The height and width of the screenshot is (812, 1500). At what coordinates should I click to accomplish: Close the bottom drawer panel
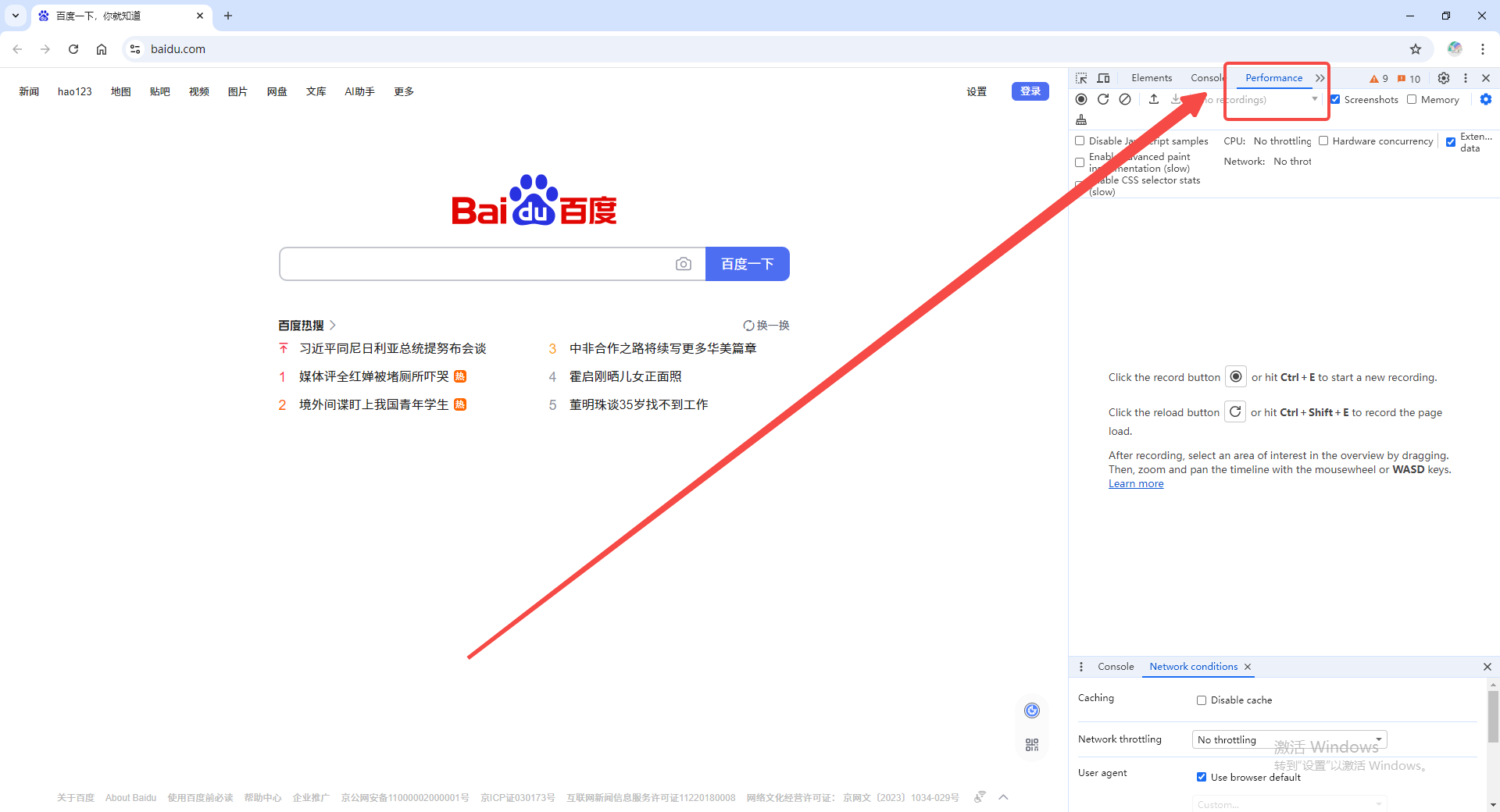coord(1487,667)
